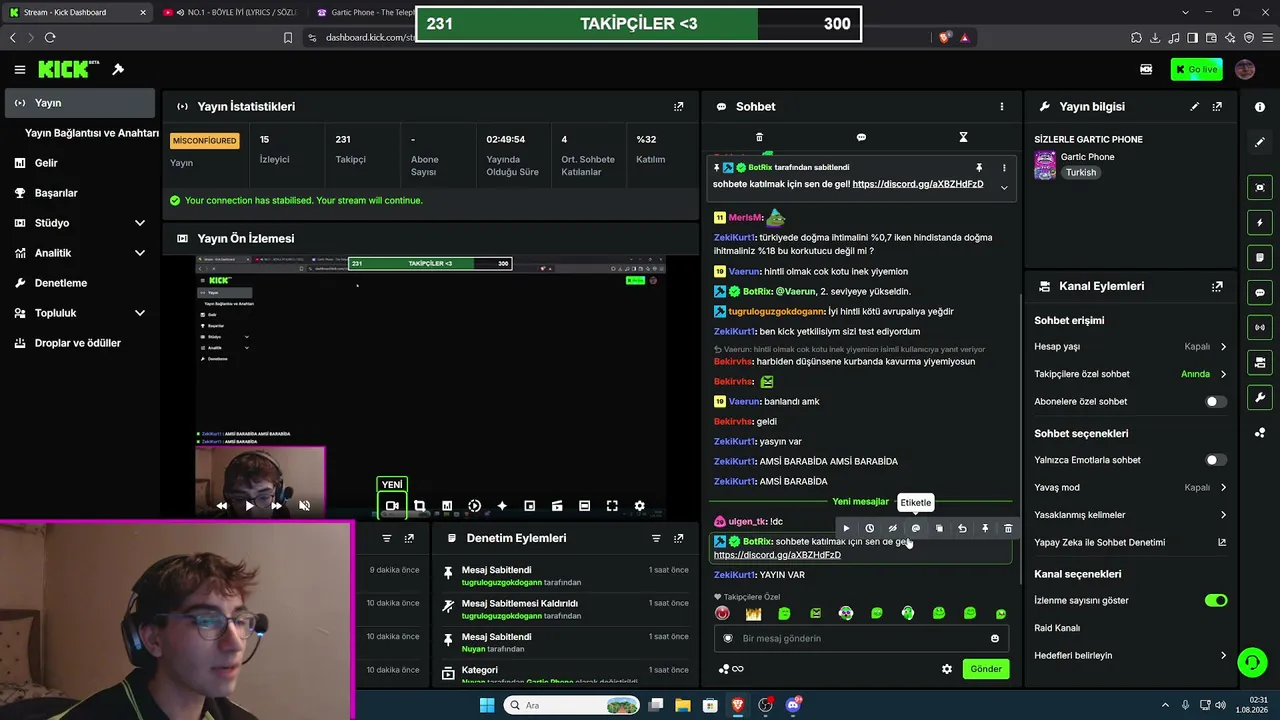The image size is (1280, 720).
Task: Unmute the stream preview audio
Action: pyautogui.click(x=304, y=506)
